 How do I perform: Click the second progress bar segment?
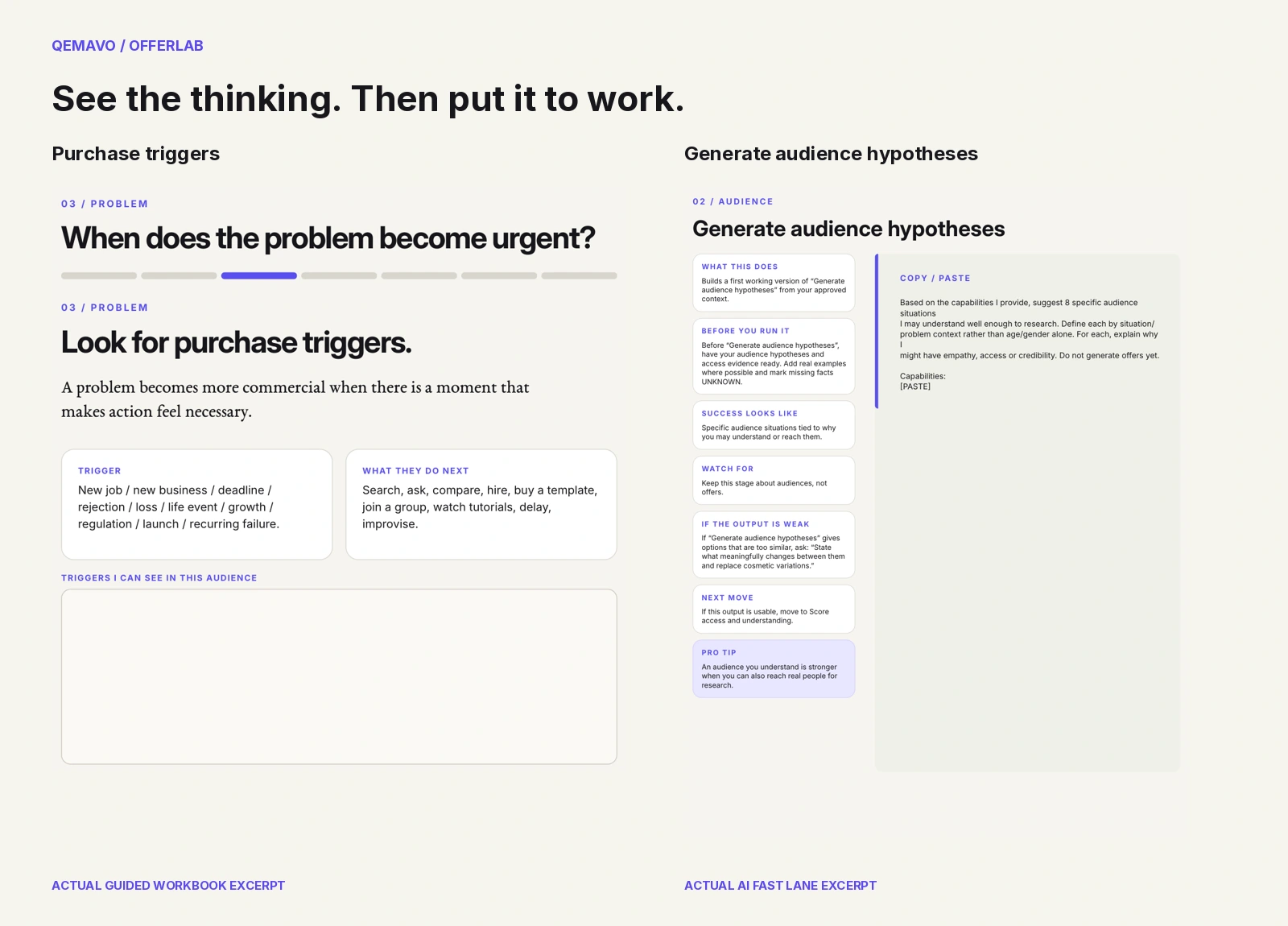179,275
